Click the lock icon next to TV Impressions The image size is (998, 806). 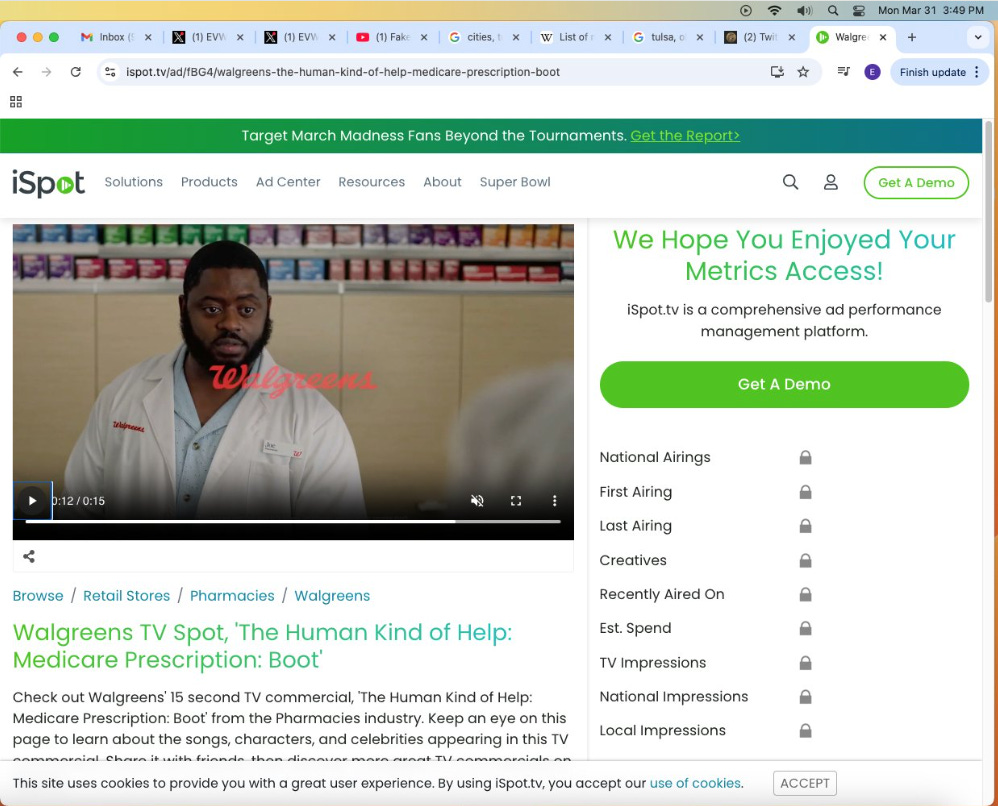click(805, 662)
